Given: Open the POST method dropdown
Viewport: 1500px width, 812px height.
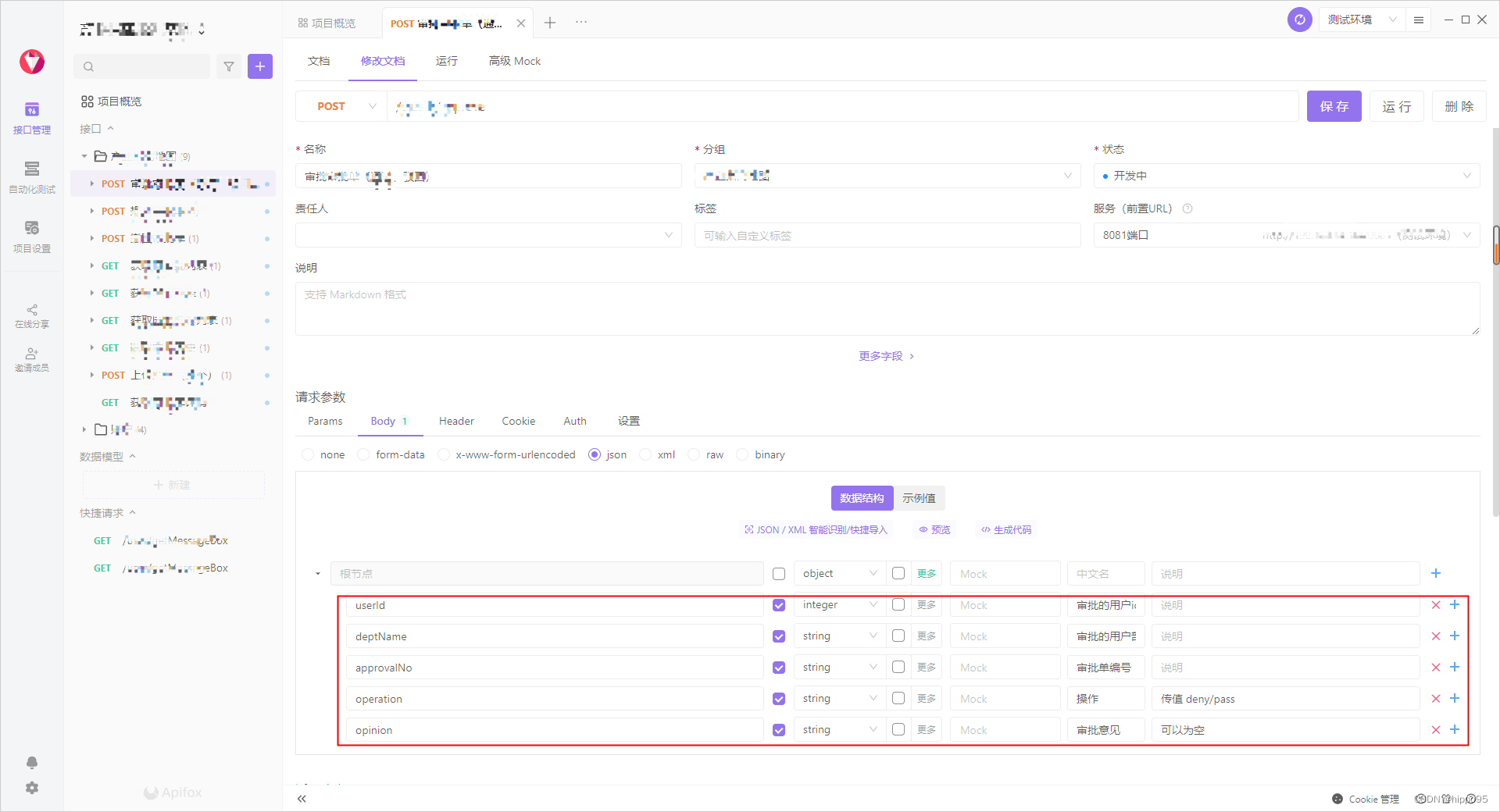Looking at the screenshot, I should tap(341, 106).
